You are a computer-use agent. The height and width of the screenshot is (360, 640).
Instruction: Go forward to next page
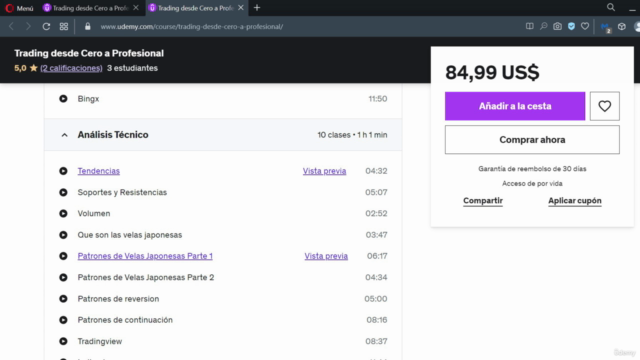click(x=28, y=27)
